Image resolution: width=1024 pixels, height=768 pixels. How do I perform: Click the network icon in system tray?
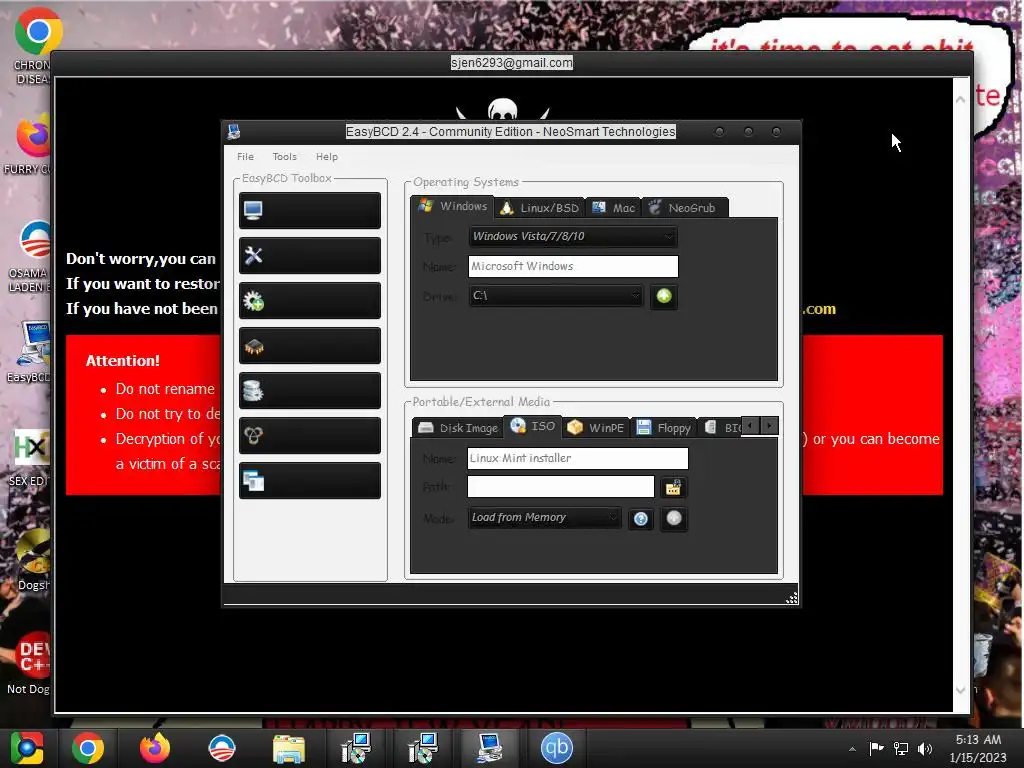(901, 749)
